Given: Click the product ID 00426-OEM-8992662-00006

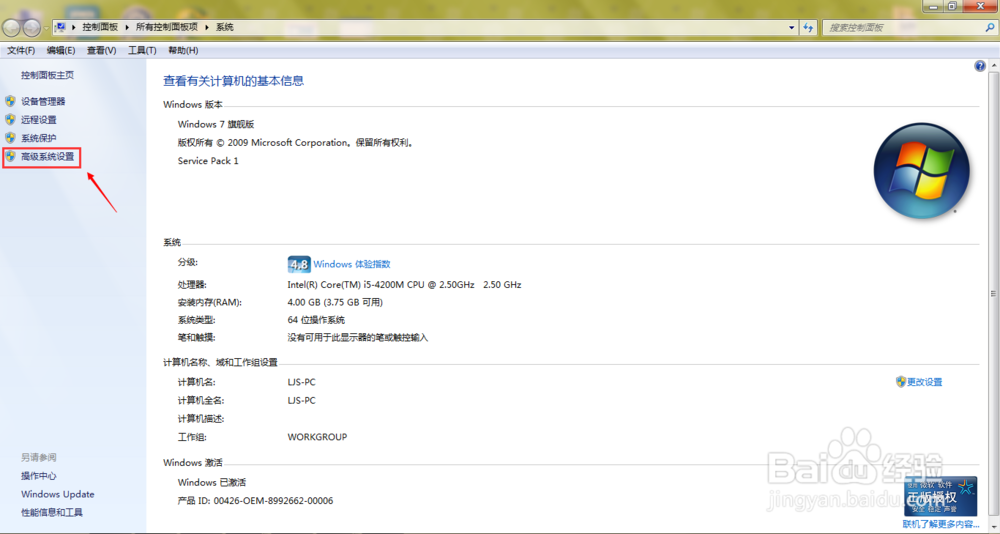Looking at the screenshot, I should click(273, 501).
